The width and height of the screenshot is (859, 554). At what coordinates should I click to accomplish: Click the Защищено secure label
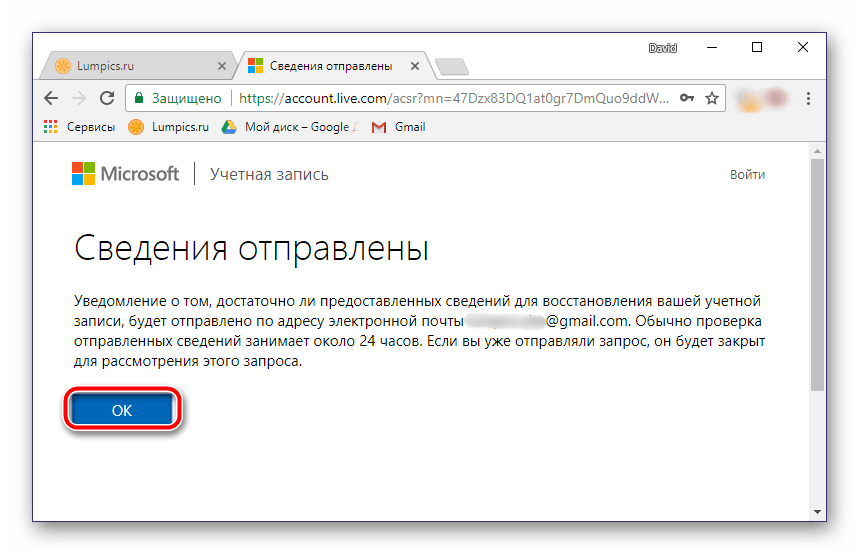[186, 98]
